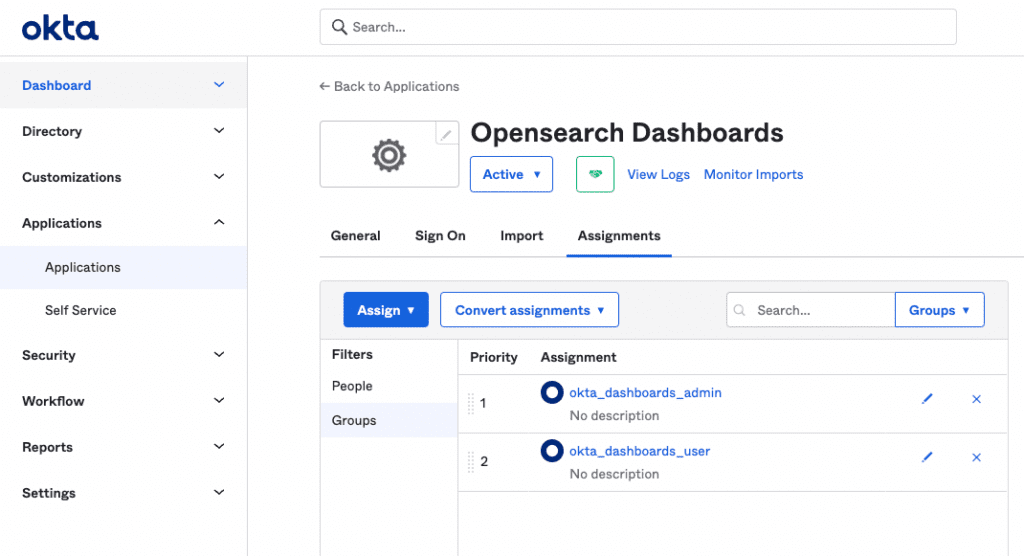This screenshot has height=556, width=1024.
Task: Go back to Applications list
Action: pos(389,86)
